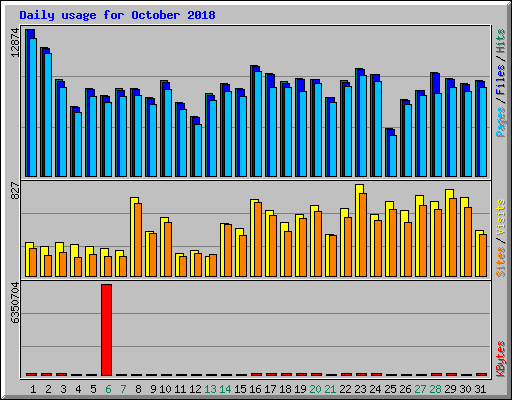This screenshot has height=400, width=512.
Task: Click the x-axis label for day 30
Action: (465, 389)
